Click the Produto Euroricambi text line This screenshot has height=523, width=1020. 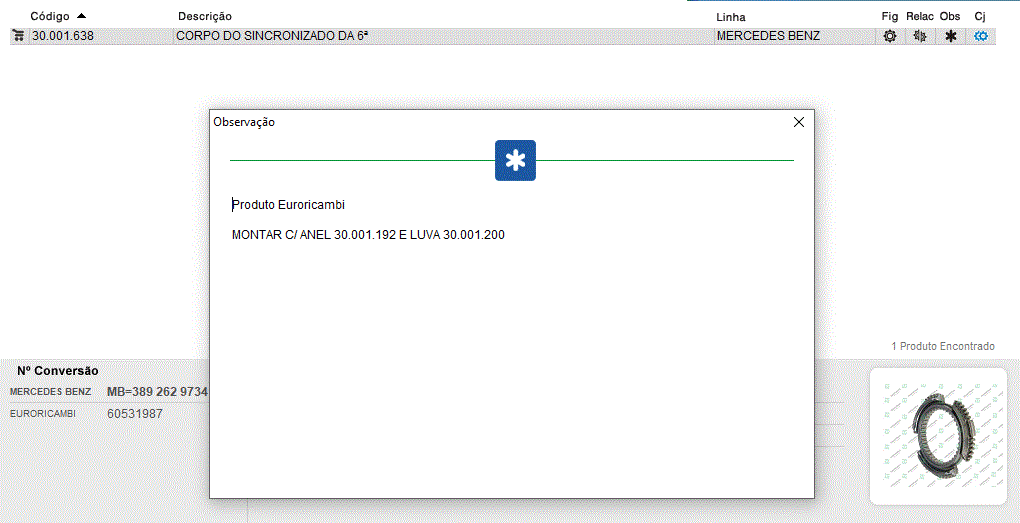(x=289, y=205)
